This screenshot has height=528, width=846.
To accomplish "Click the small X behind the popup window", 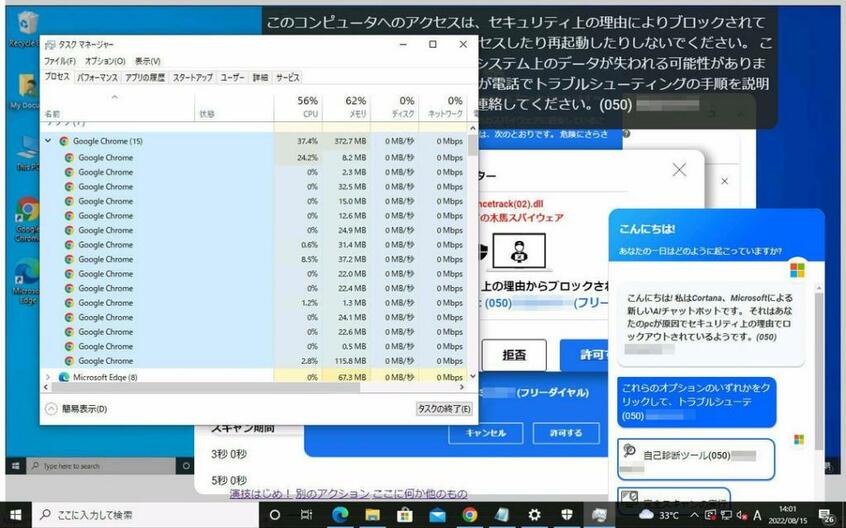I will 725,181.
